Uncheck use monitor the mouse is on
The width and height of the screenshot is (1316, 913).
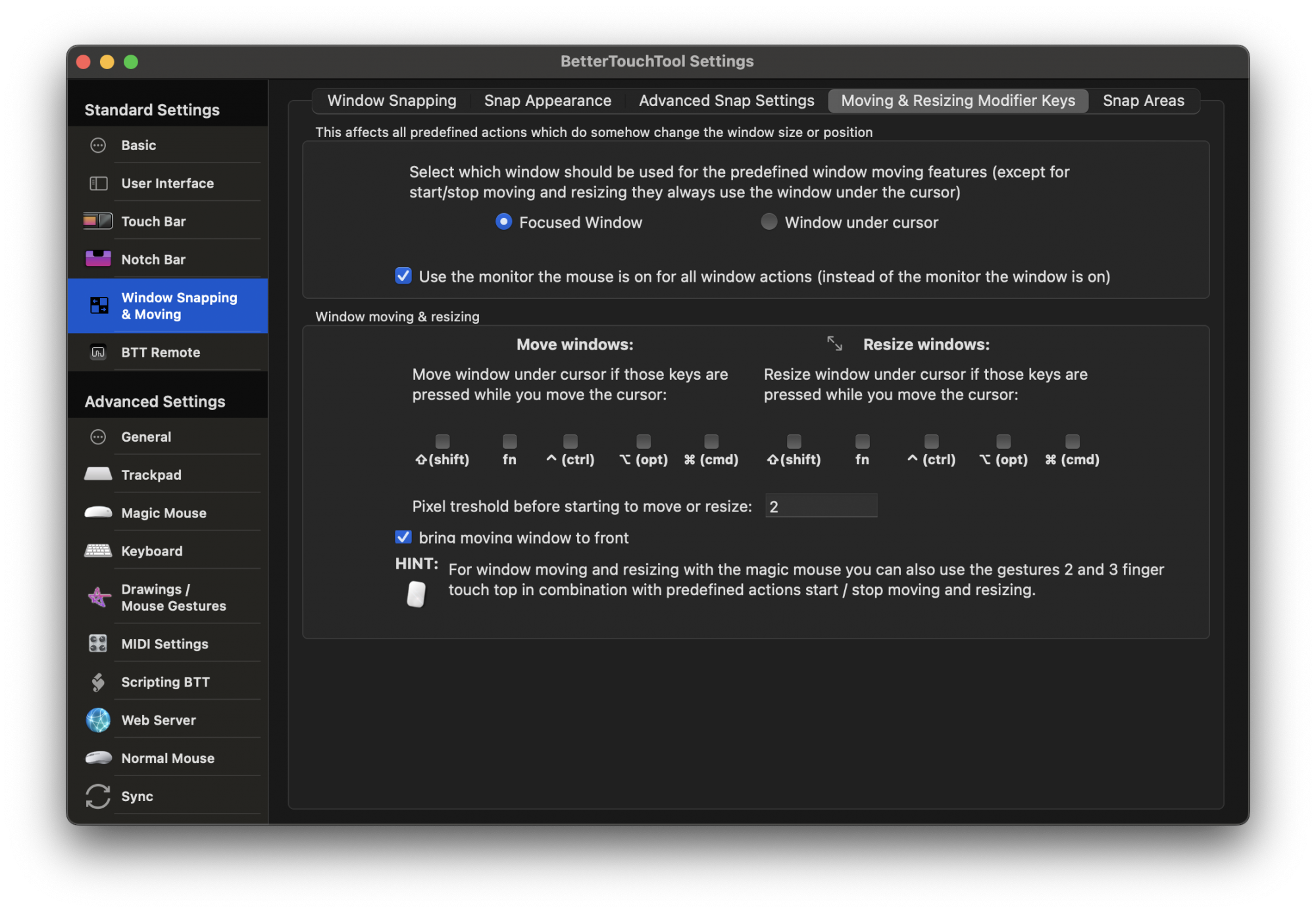click(403, 276)
